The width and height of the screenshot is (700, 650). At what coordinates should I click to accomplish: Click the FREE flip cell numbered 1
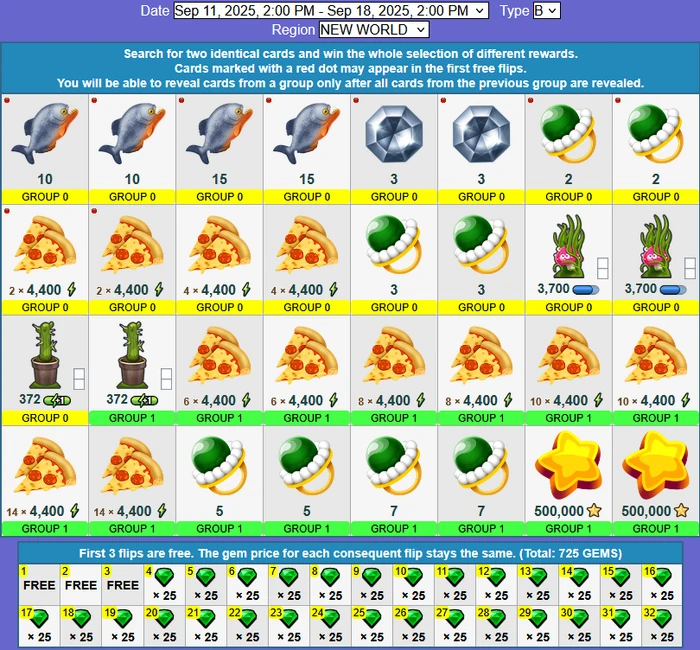[x=39, y=585]
